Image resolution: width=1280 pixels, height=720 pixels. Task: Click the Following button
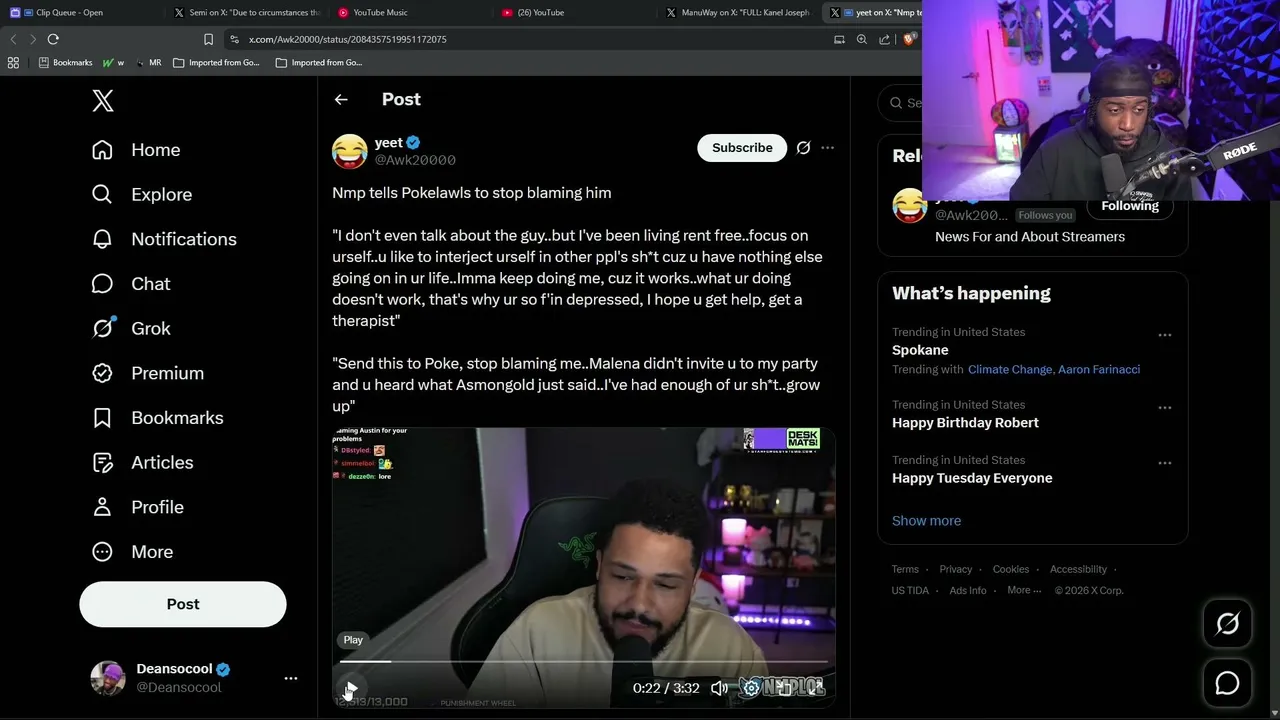[1130, 206]
